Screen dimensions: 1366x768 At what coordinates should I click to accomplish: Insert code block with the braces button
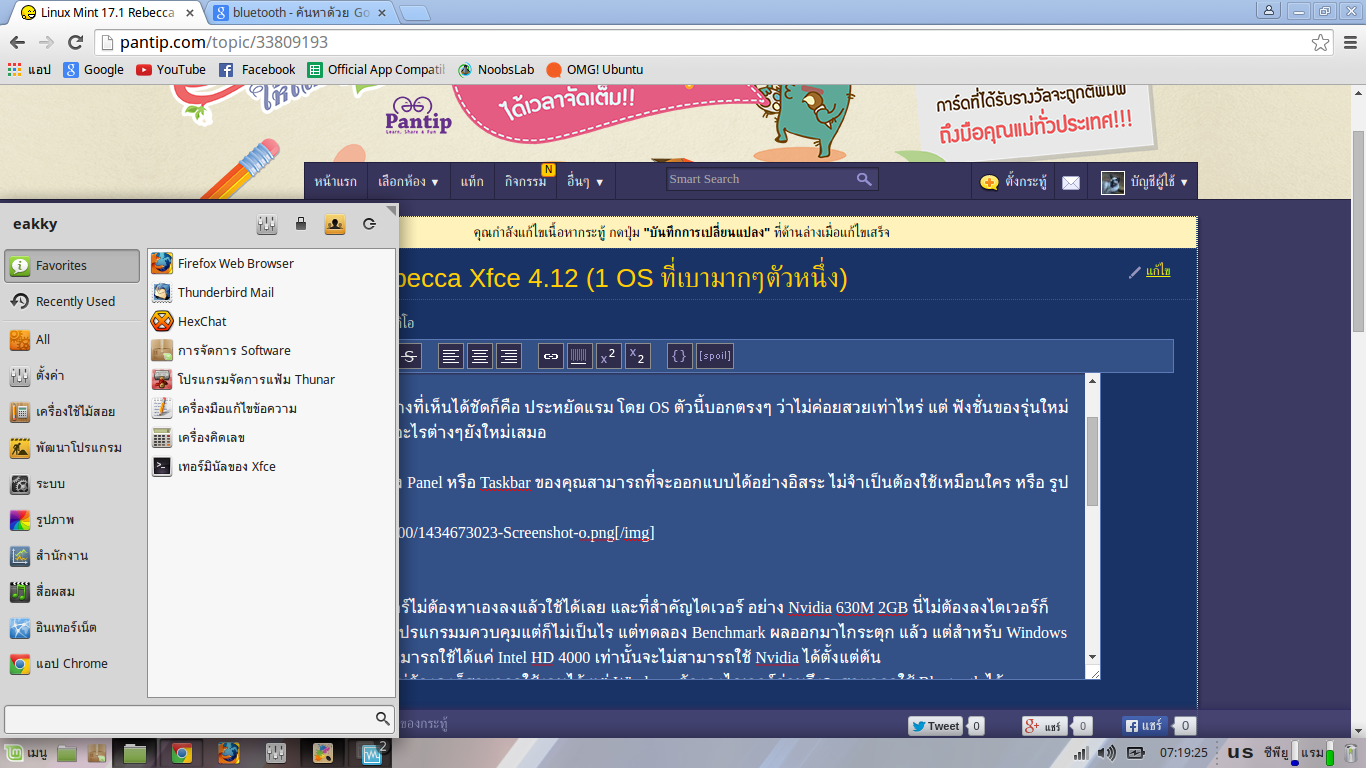[x=680, y=356]
